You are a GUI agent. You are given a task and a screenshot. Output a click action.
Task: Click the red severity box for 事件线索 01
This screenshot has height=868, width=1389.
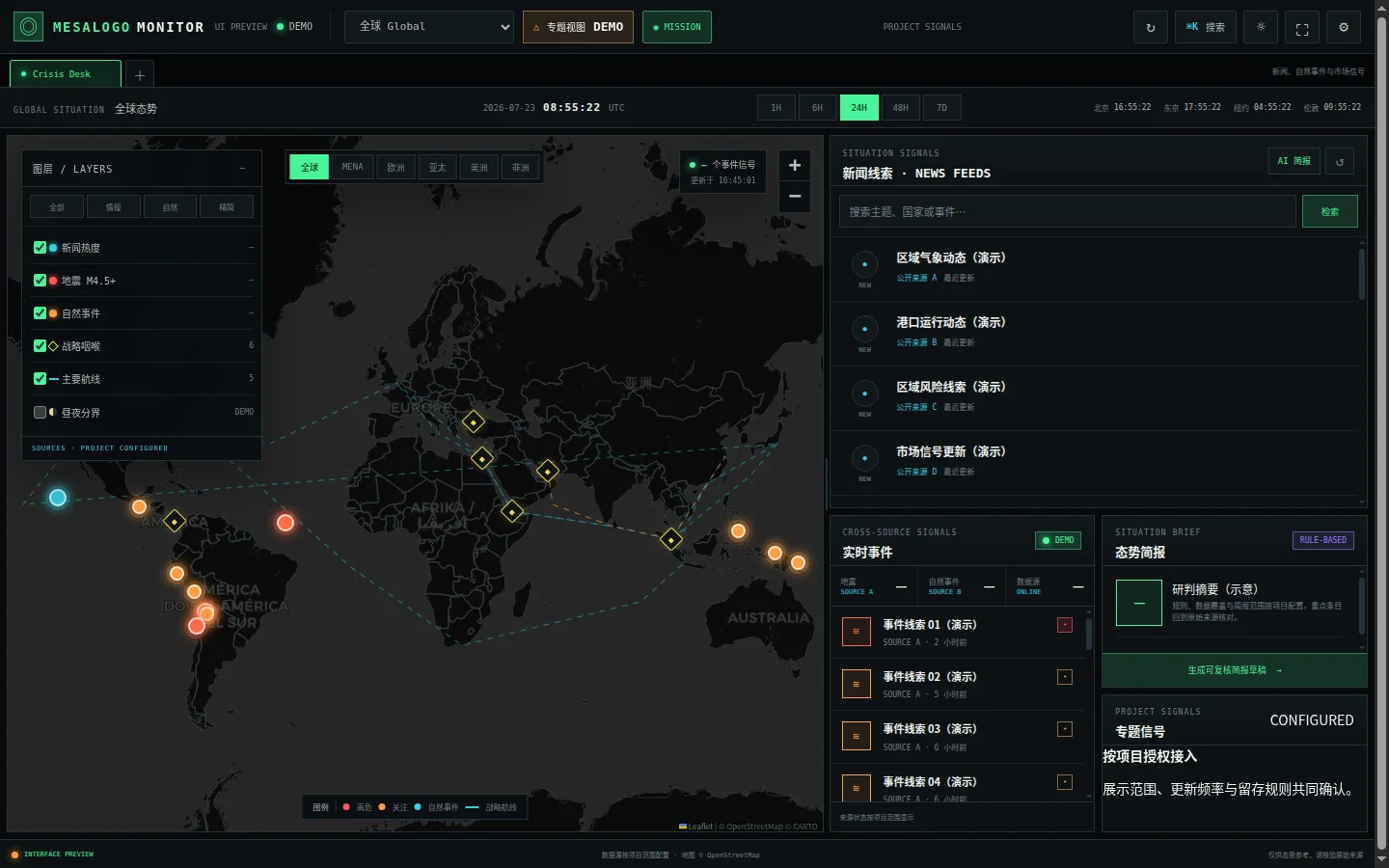pyautogui.click(x=1065, y=625)
